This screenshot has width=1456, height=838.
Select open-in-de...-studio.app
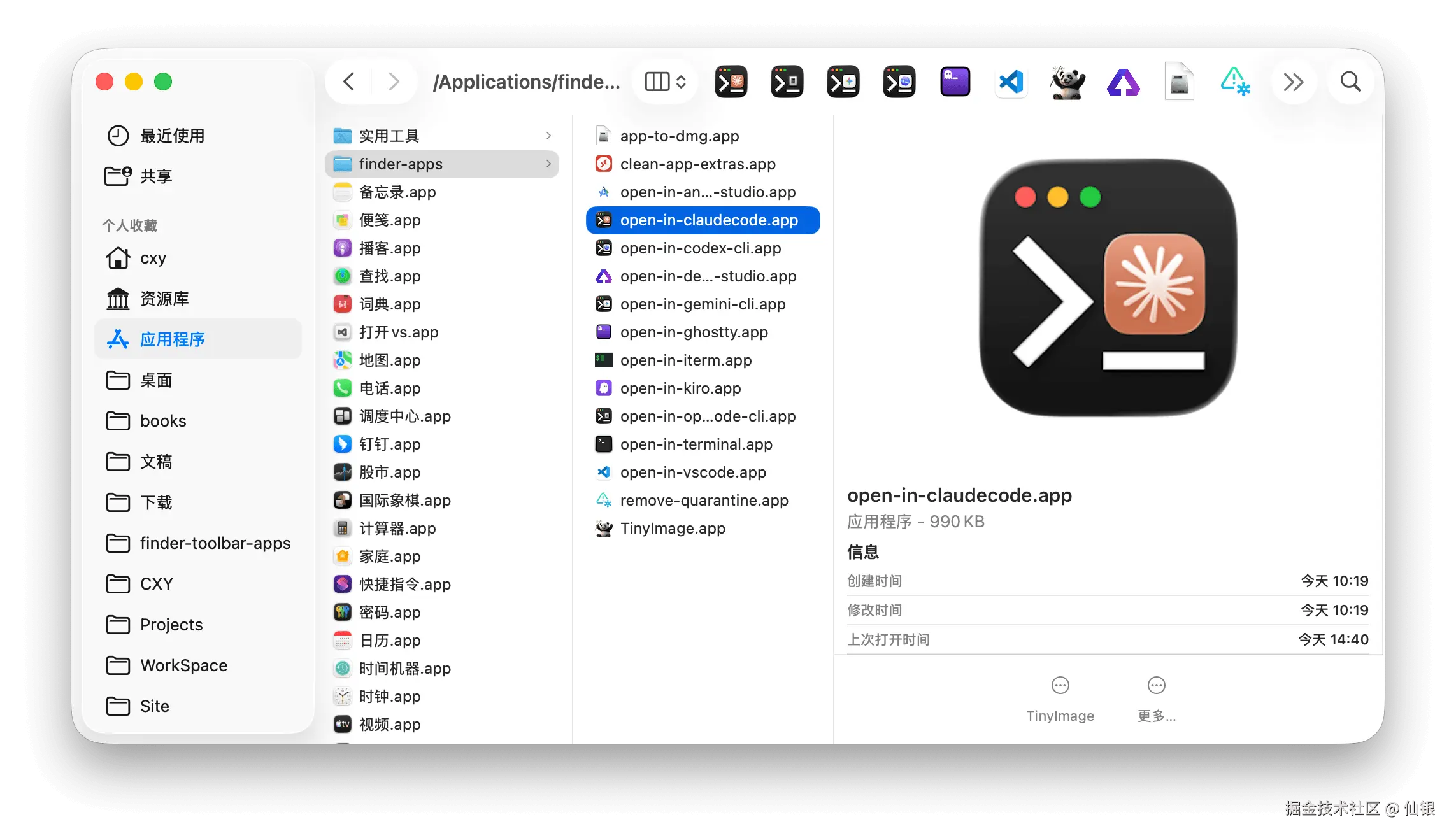pyautogui.click(x=703, y=276)
